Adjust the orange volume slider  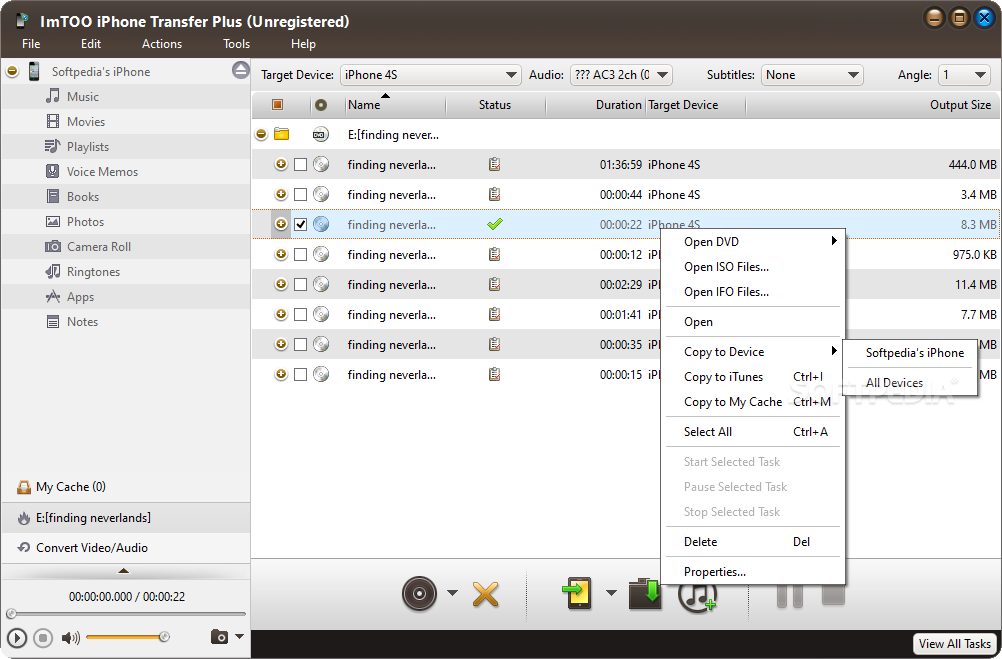point(127,637)
